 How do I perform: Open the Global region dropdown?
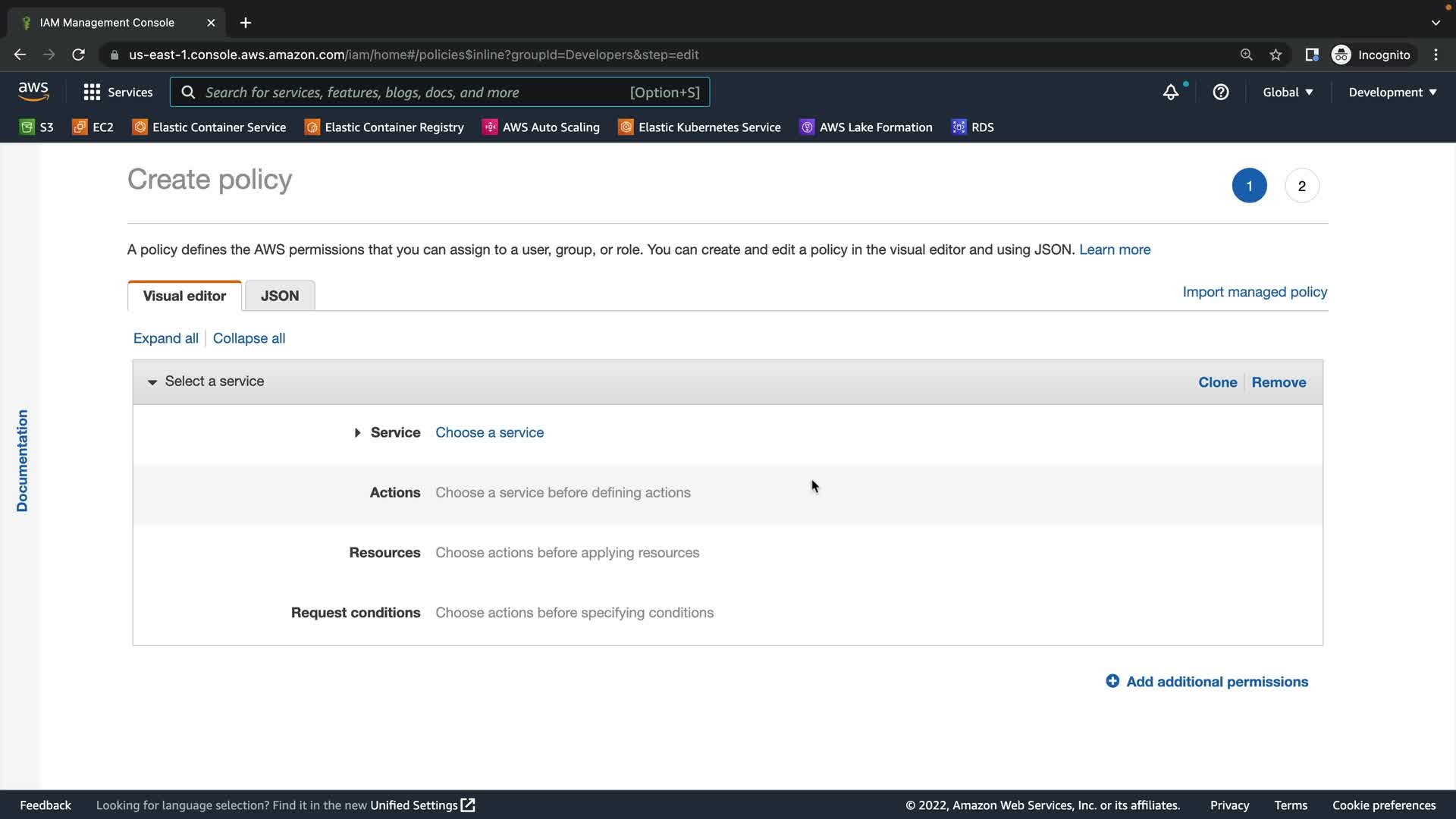[1288, 93]
